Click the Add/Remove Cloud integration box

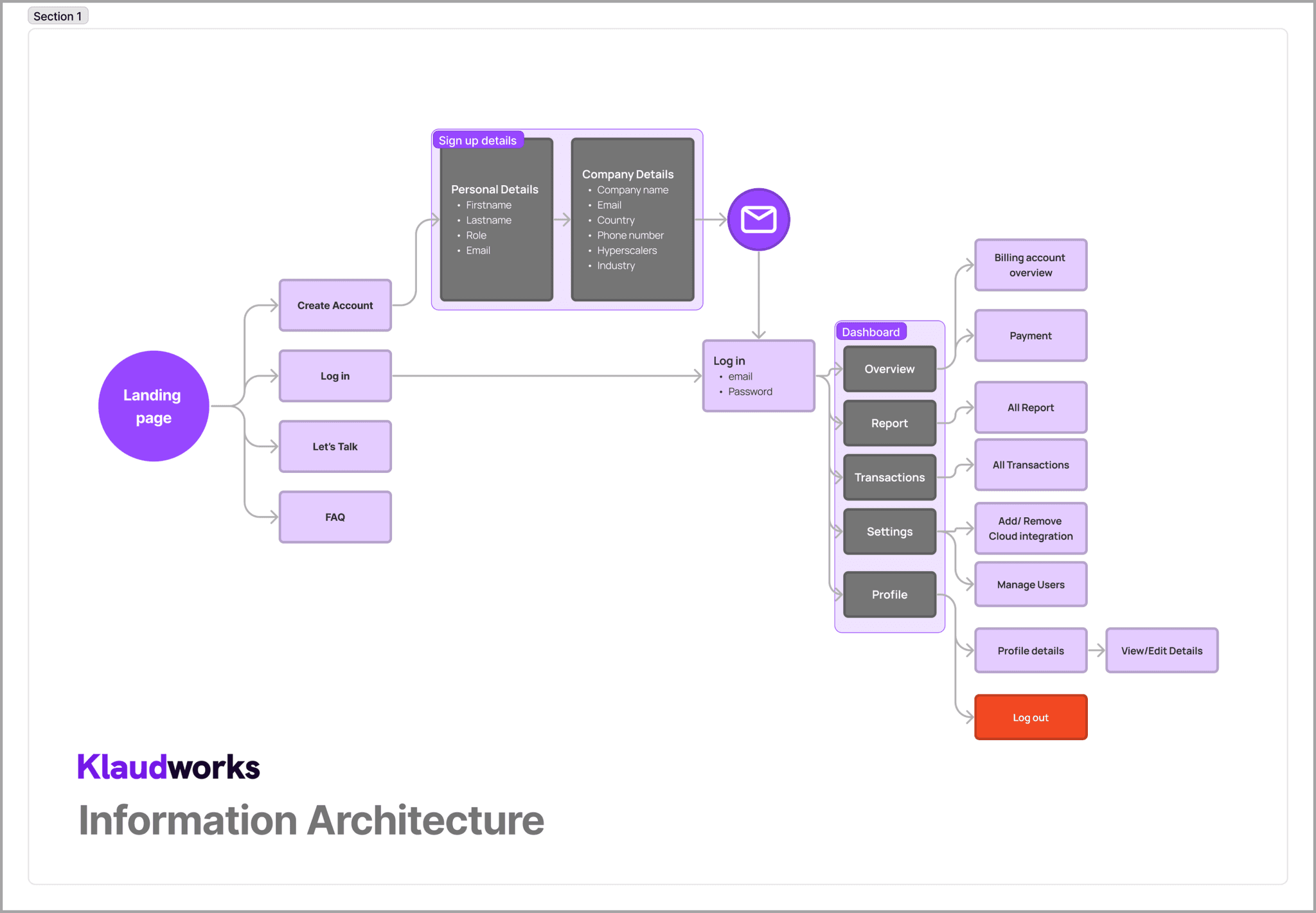pos(1031,528)
